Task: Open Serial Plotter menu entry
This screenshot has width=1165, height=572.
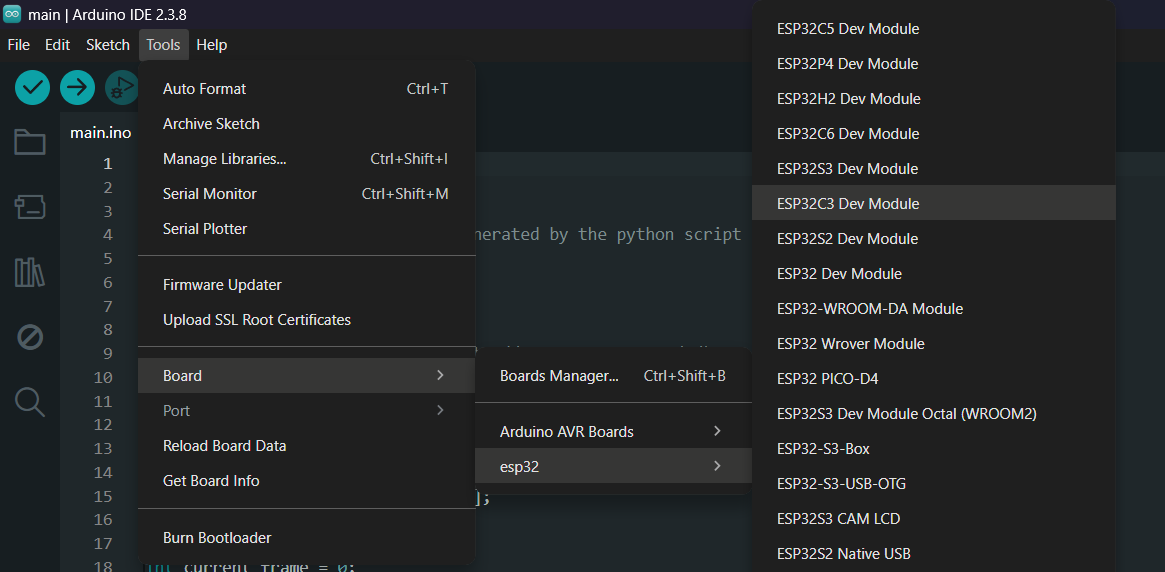Action: [x=306, y=229]
